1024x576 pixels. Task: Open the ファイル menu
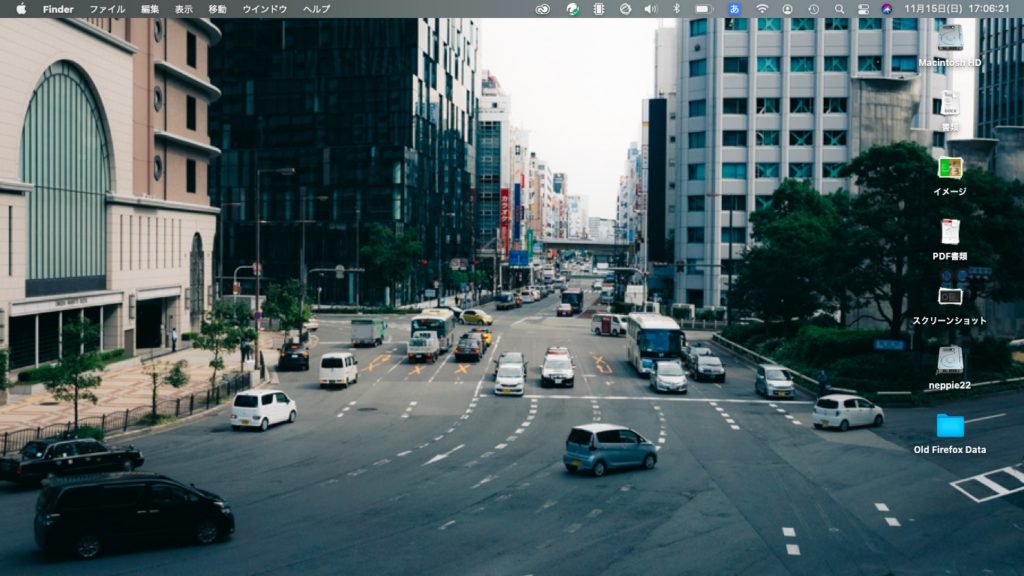point(107,9)
